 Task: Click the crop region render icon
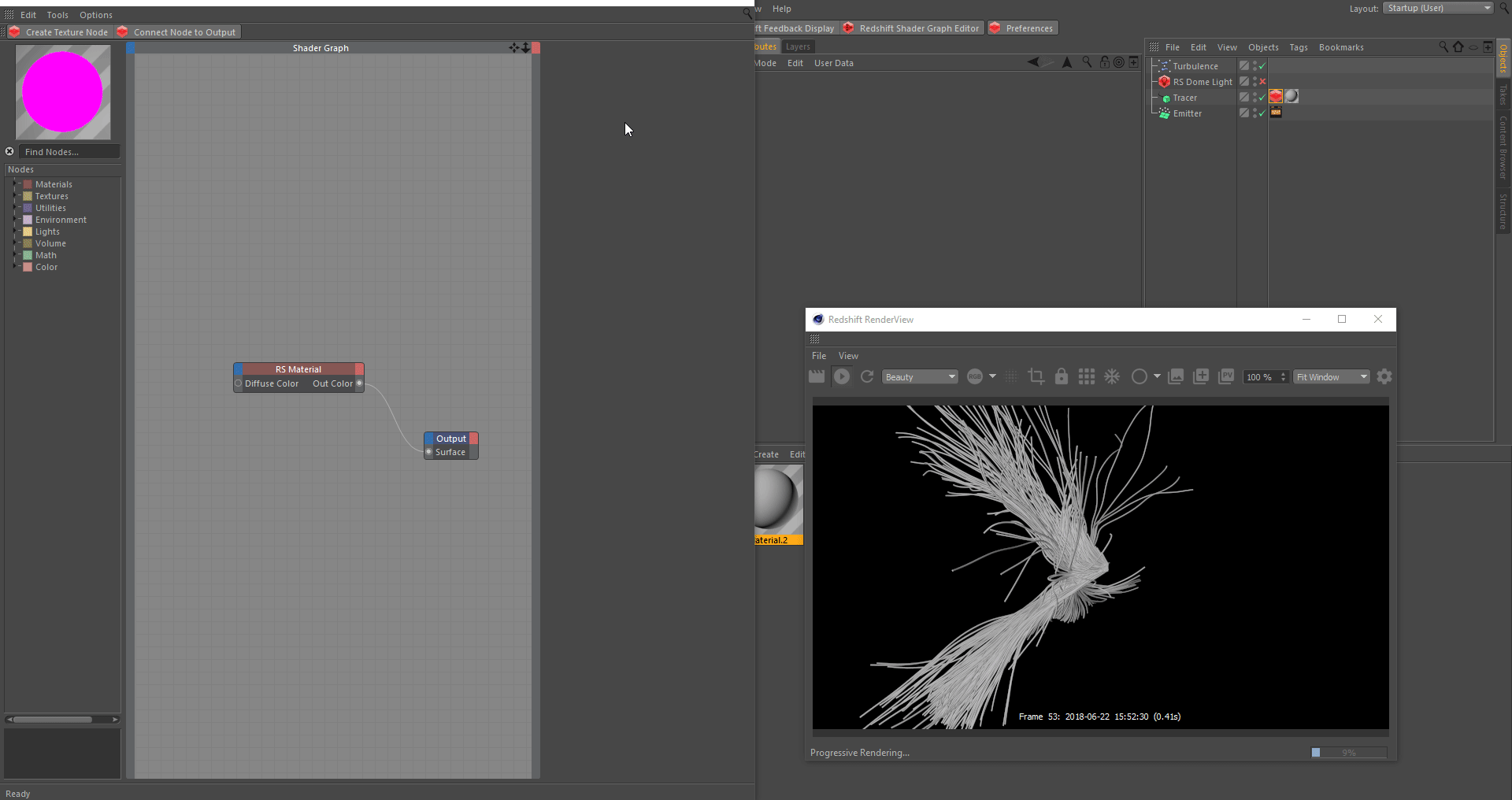pos(1036,377)
